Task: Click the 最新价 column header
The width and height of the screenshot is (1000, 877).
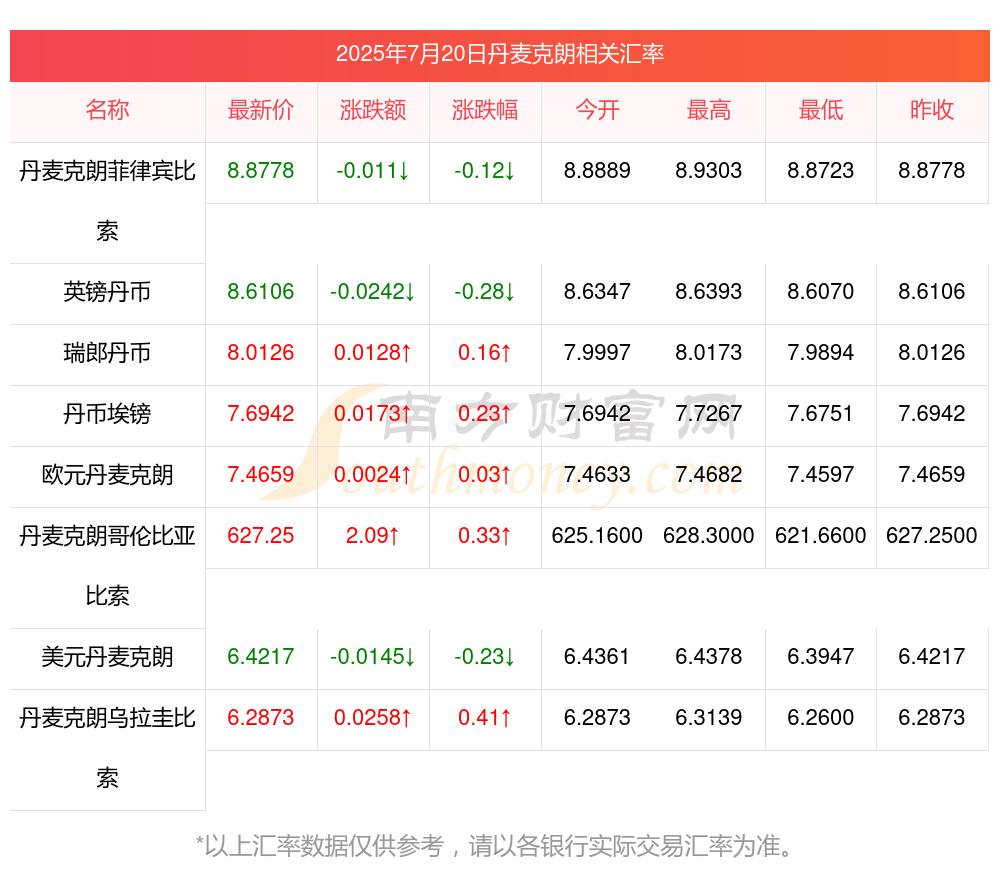Action: [261, 110]
